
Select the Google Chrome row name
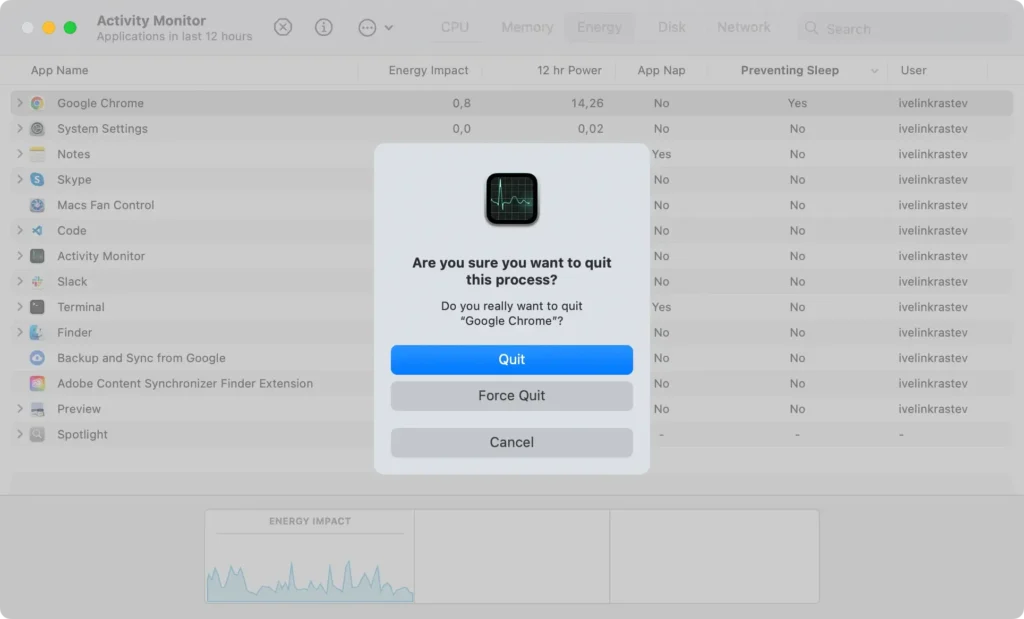100,103
